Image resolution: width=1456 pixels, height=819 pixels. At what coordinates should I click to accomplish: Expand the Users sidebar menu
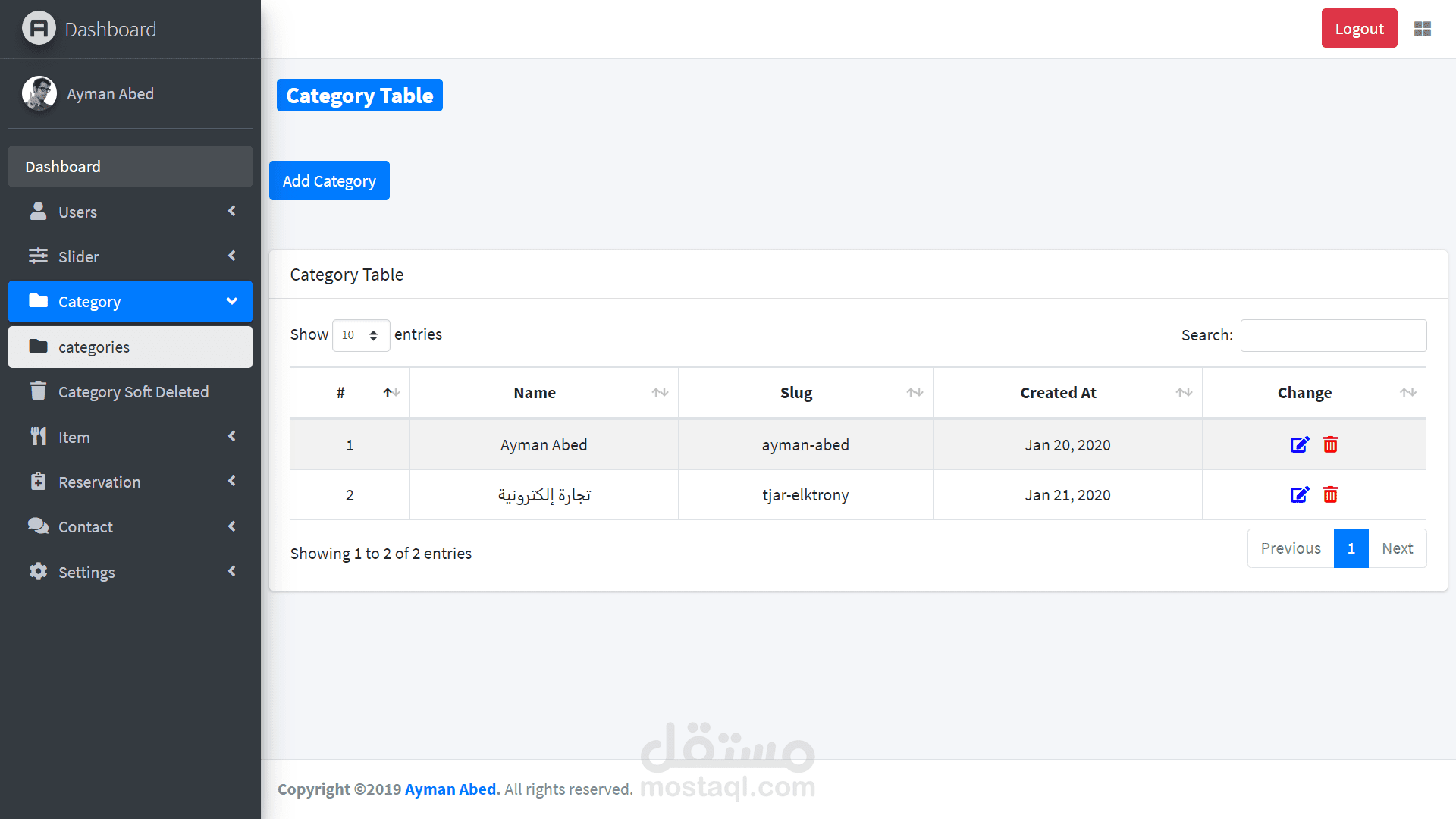point(130,212)
